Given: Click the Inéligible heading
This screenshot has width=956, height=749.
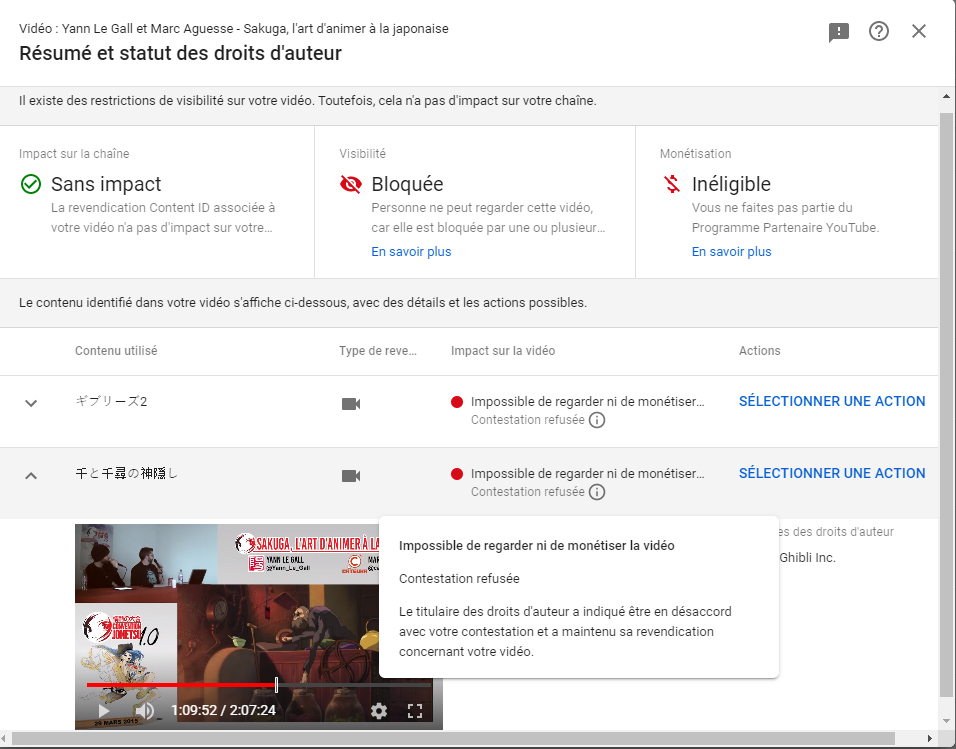Looking at the screenshot, I should click(731, 184).
